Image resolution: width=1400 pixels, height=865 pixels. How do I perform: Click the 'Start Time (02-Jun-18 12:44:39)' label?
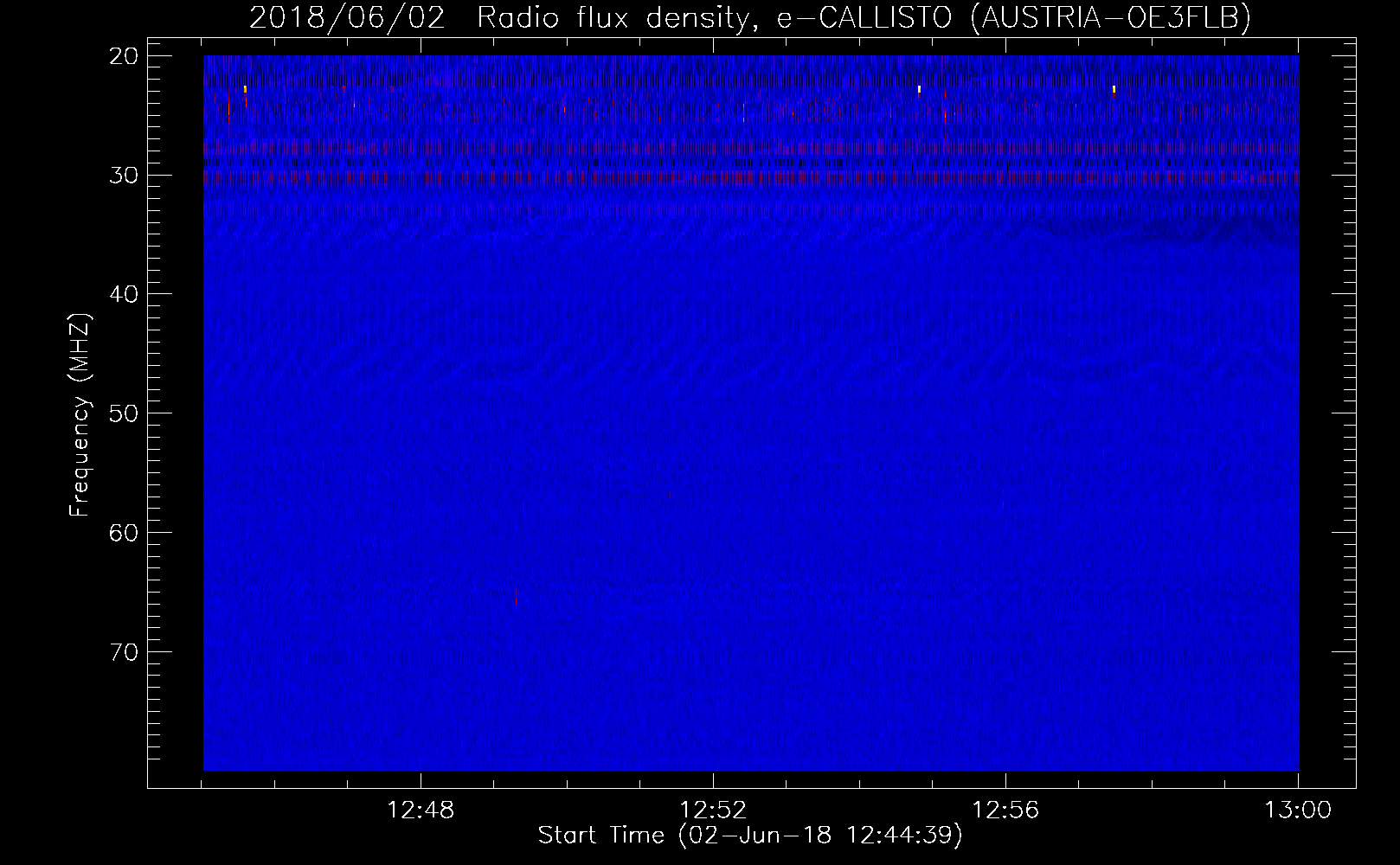[x=750, y=835]
